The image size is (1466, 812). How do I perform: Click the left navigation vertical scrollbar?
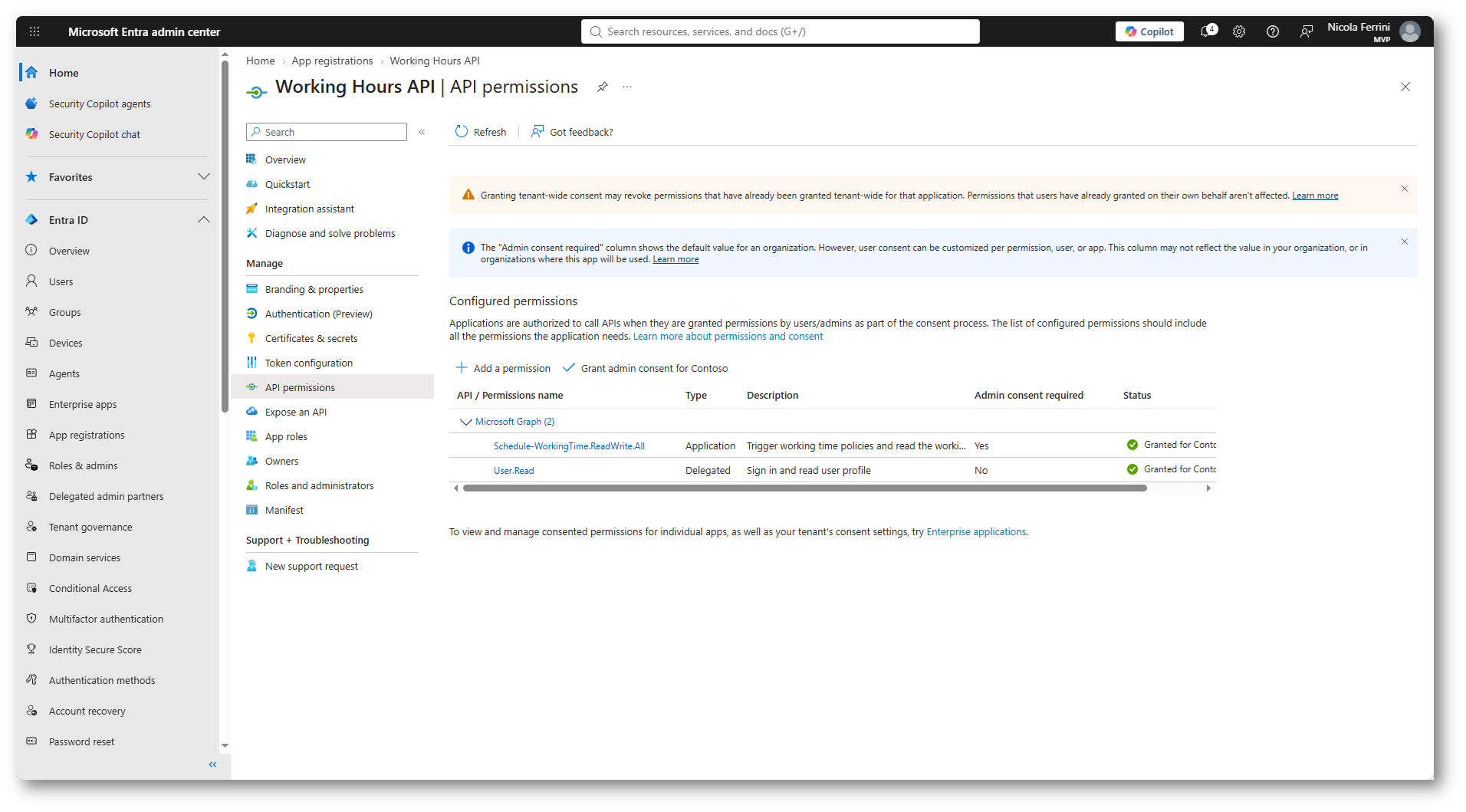pyautogui.click(x=225, y=236)
